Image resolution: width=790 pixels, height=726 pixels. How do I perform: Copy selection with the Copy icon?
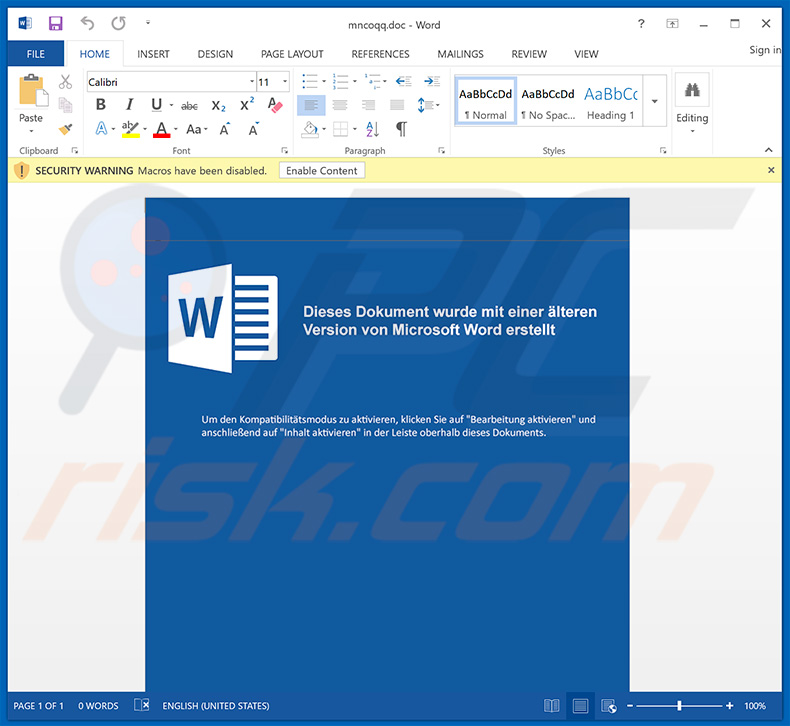pos(65,105)
